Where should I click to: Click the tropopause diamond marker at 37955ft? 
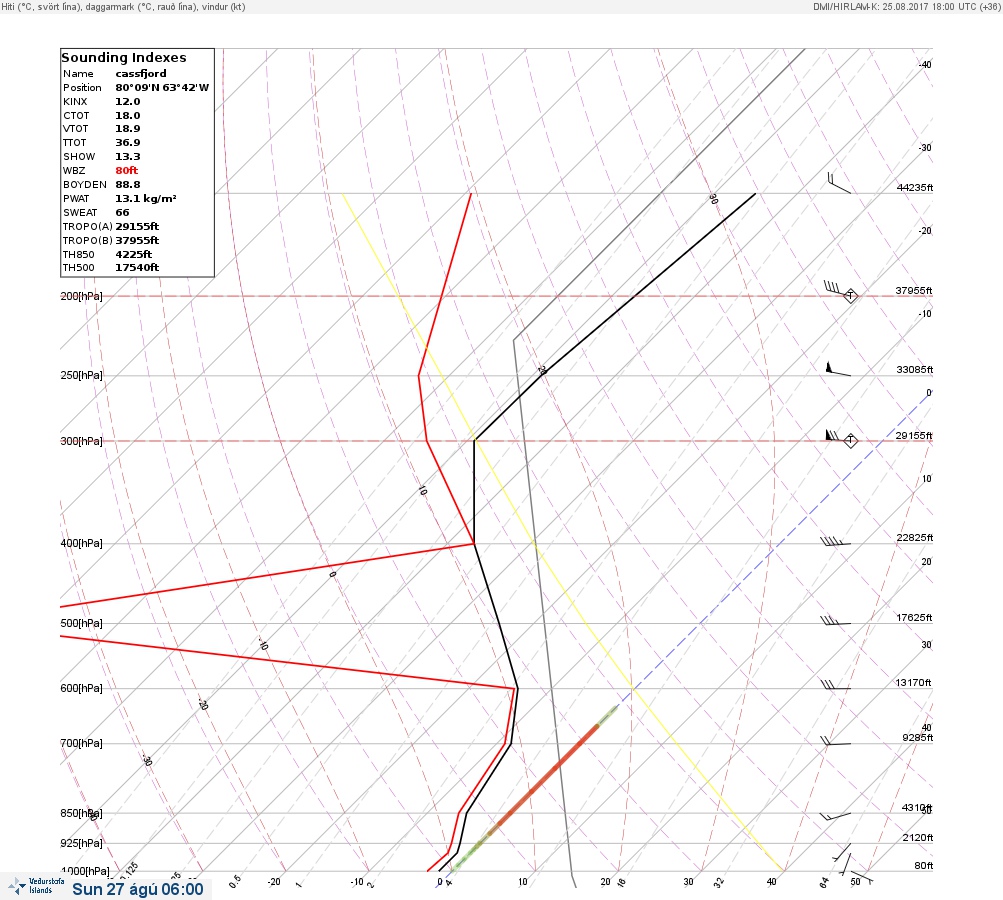tap(850, 296)
